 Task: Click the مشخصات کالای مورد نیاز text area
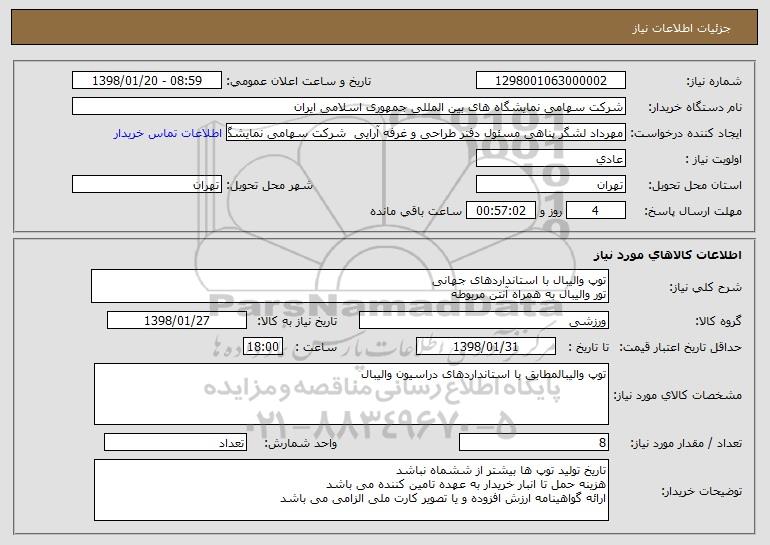pos(351,394)
